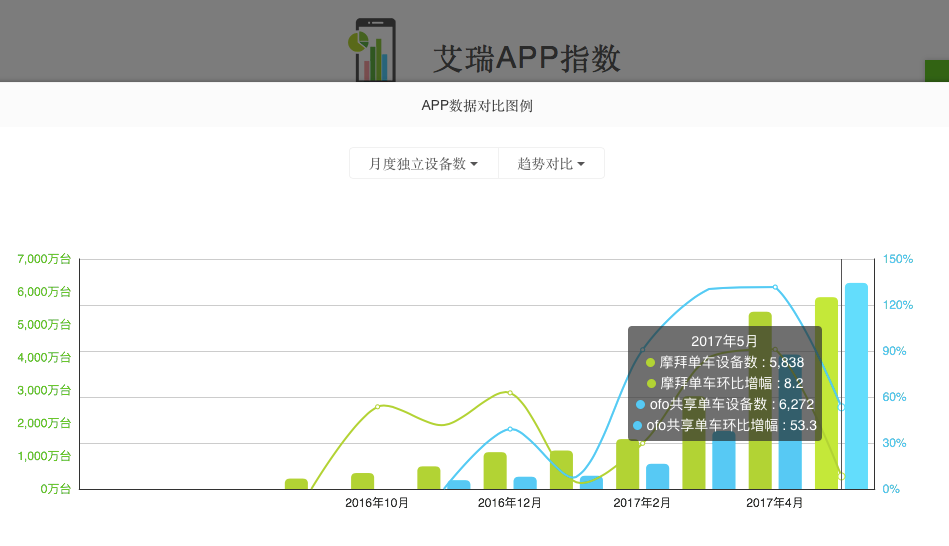Screen dimensions: 949x546
Task: Select the tallest blue ofo bar for 2017年5月
Action: pos(856,386)
